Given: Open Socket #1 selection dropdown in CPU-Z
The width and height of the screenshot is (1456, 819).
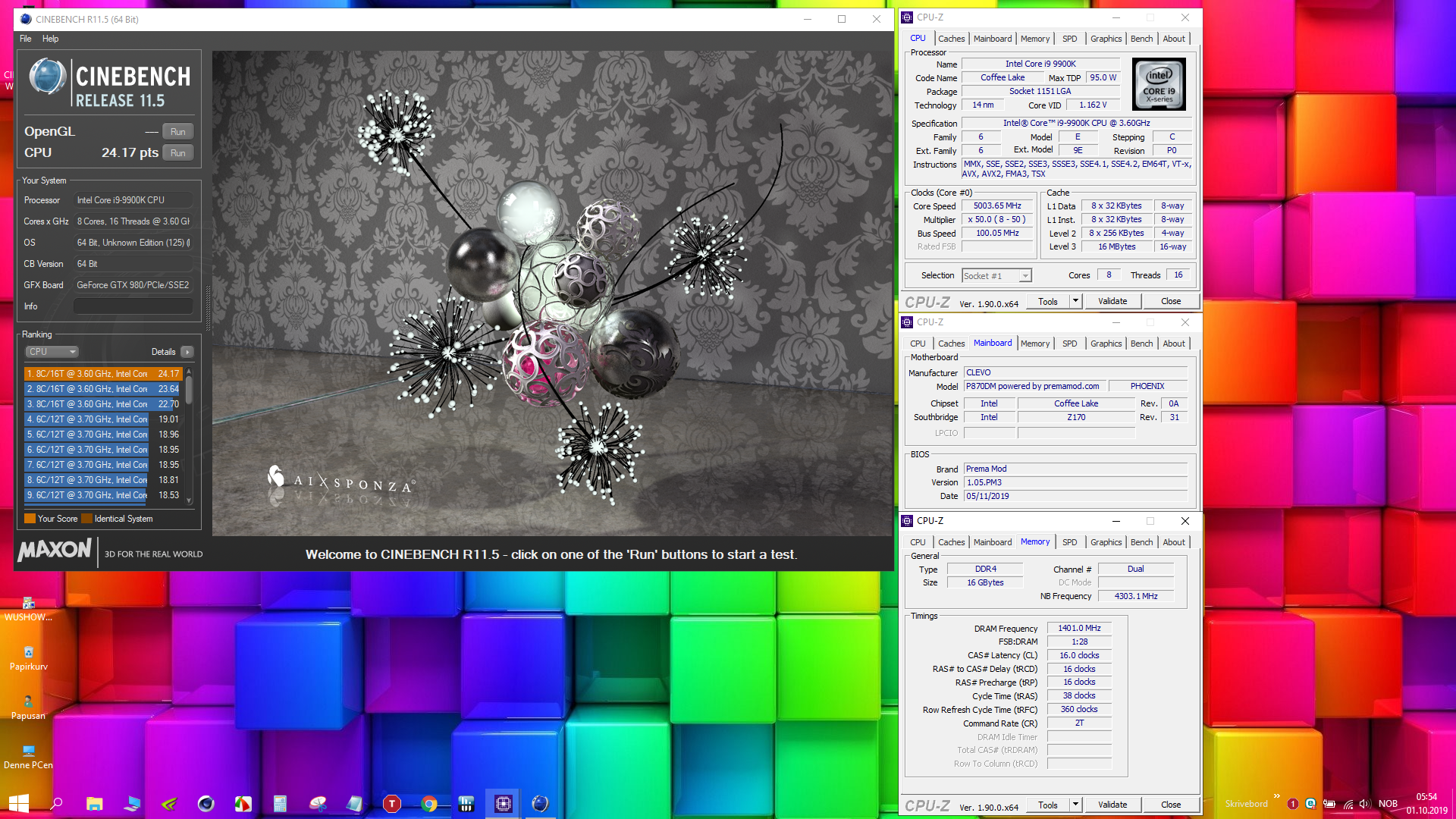Looking at the screenshot, I should pyautogui.click(x=996, y=276).
